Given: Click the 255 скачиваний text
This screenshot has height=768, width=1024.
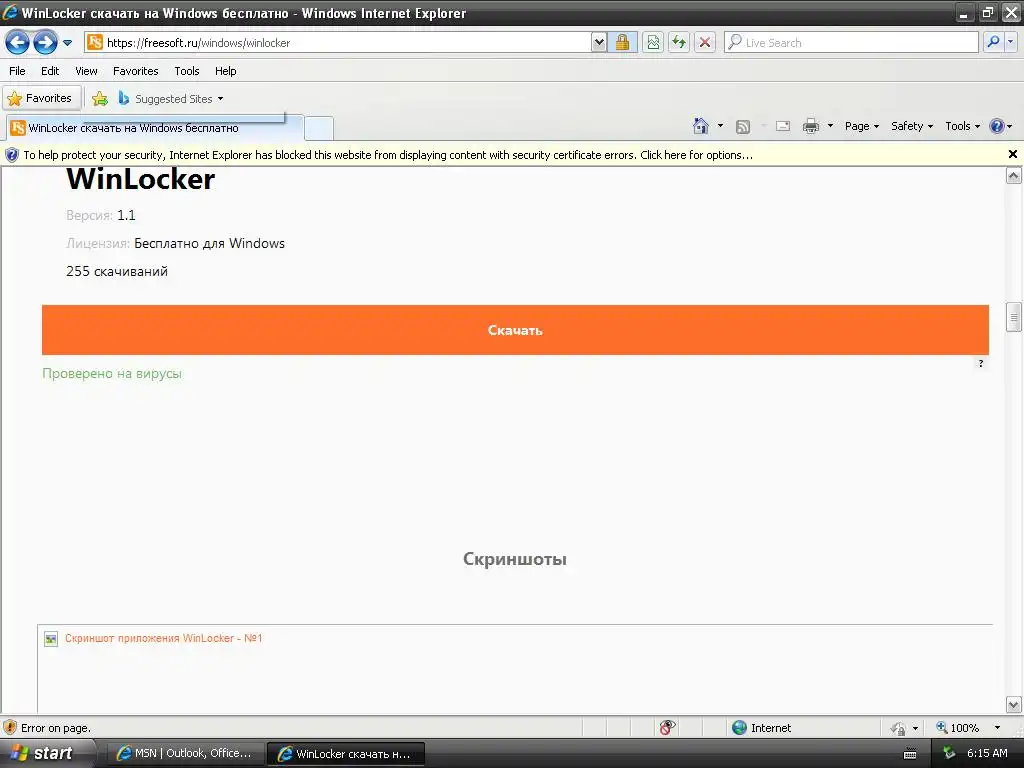Looking at the screenshot, I should pos(117,271).
